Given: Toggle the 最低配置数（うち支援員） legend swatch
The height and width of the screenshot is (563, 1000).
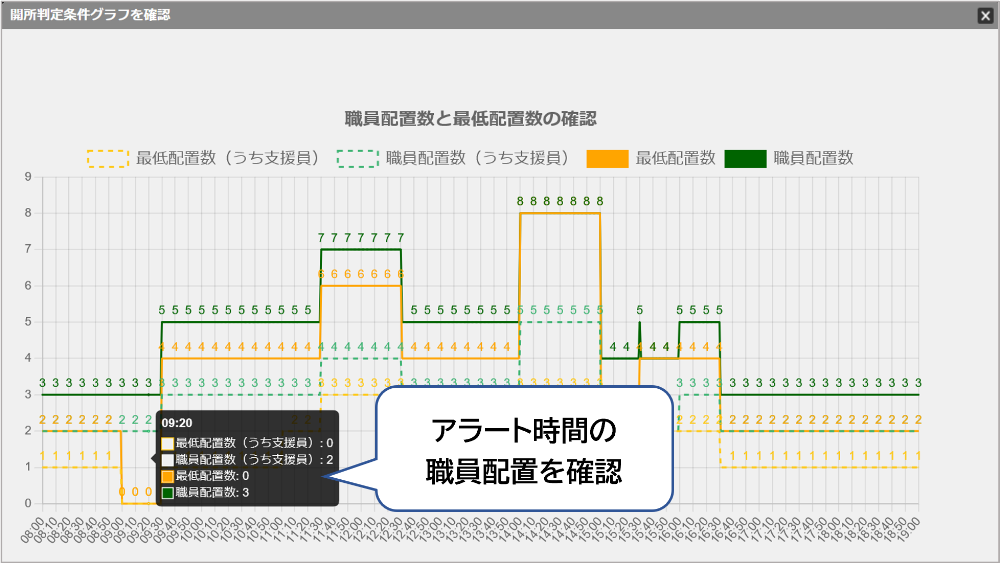Looking at the screenshot, I should 108,159.
